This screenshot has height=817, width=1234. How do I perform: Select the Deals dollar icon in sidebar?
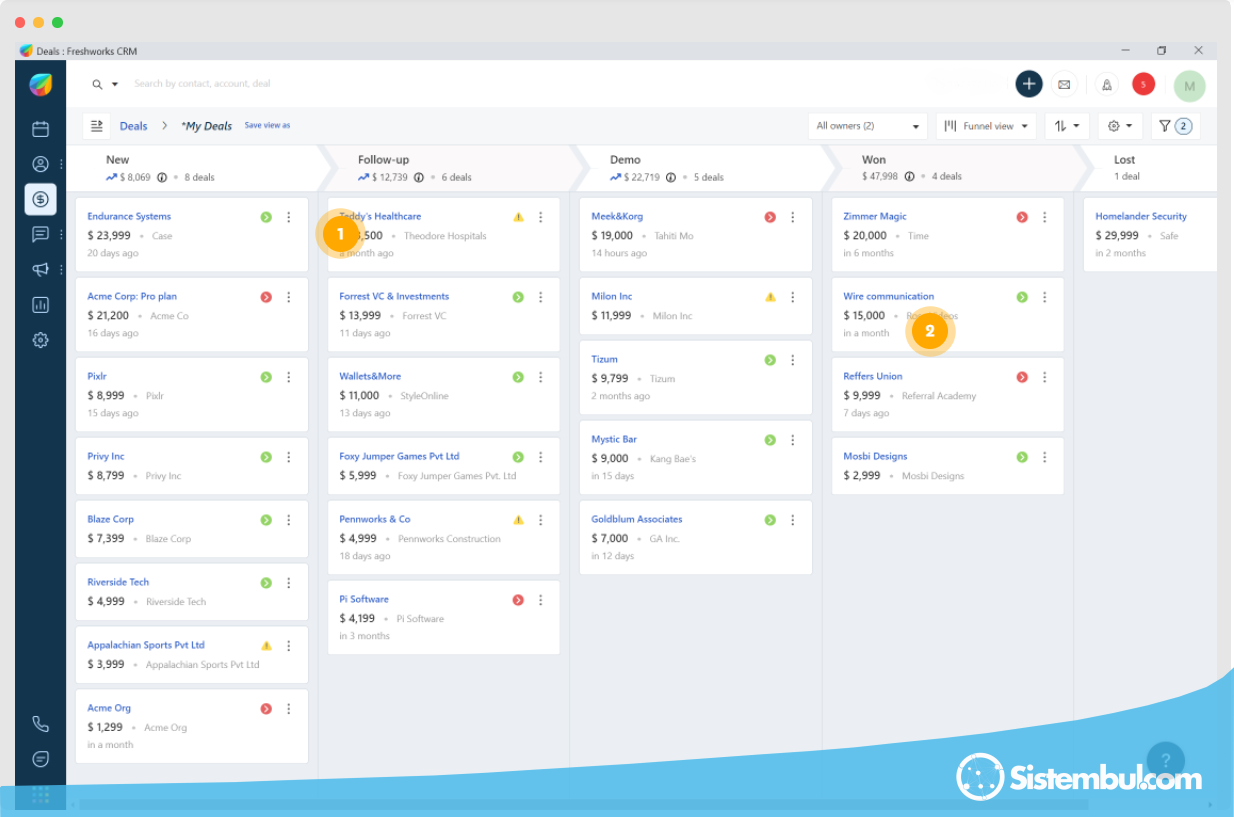(x=40, y=199)
